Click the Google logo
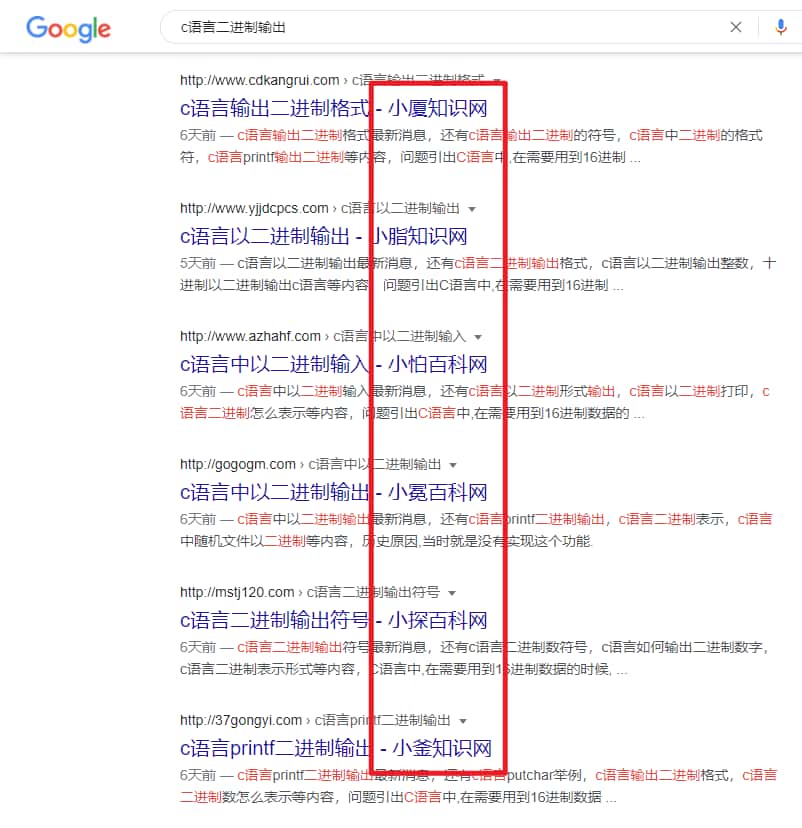Screen dimensions: 802x828 (69, 29)
